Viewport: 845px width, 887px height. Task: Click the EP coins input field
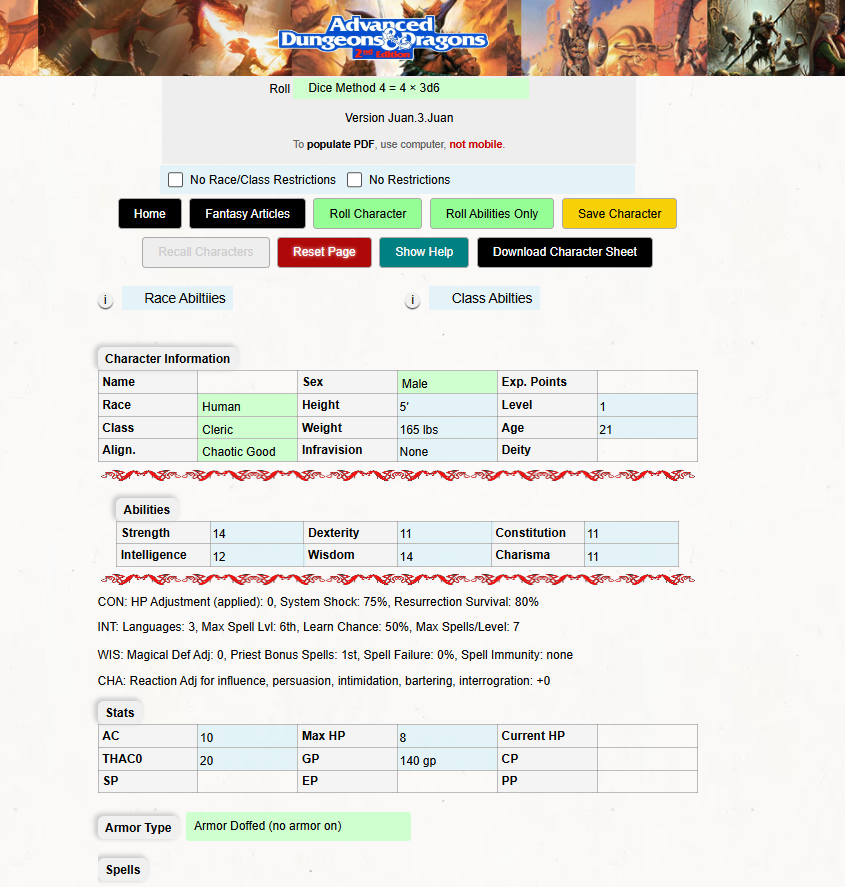coord(447,781)
